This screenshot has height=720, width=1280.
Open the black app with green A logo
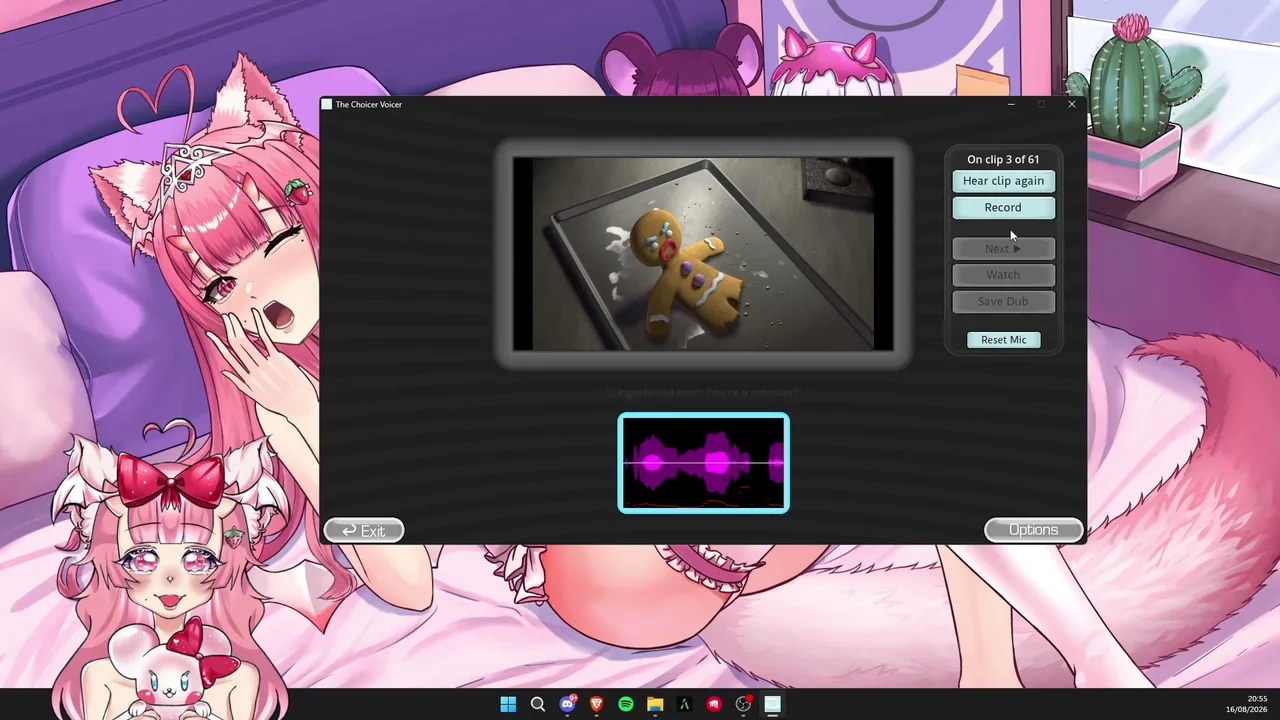[685, 704]
